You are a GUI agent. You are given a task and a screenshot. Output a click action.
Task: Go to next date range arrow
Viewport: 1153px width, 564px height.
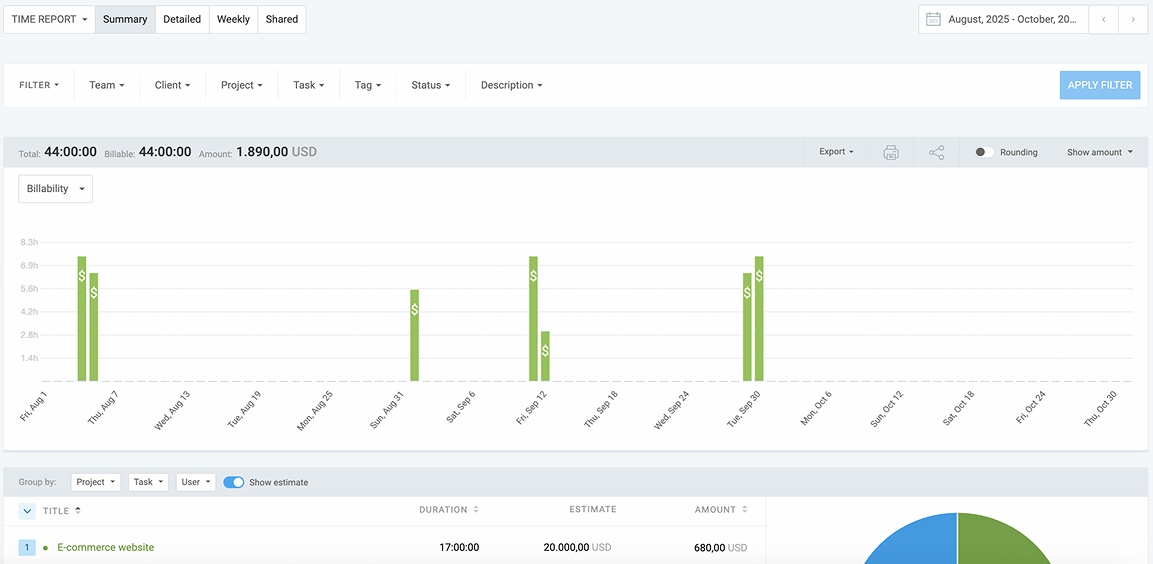[x=1133, y=19]
